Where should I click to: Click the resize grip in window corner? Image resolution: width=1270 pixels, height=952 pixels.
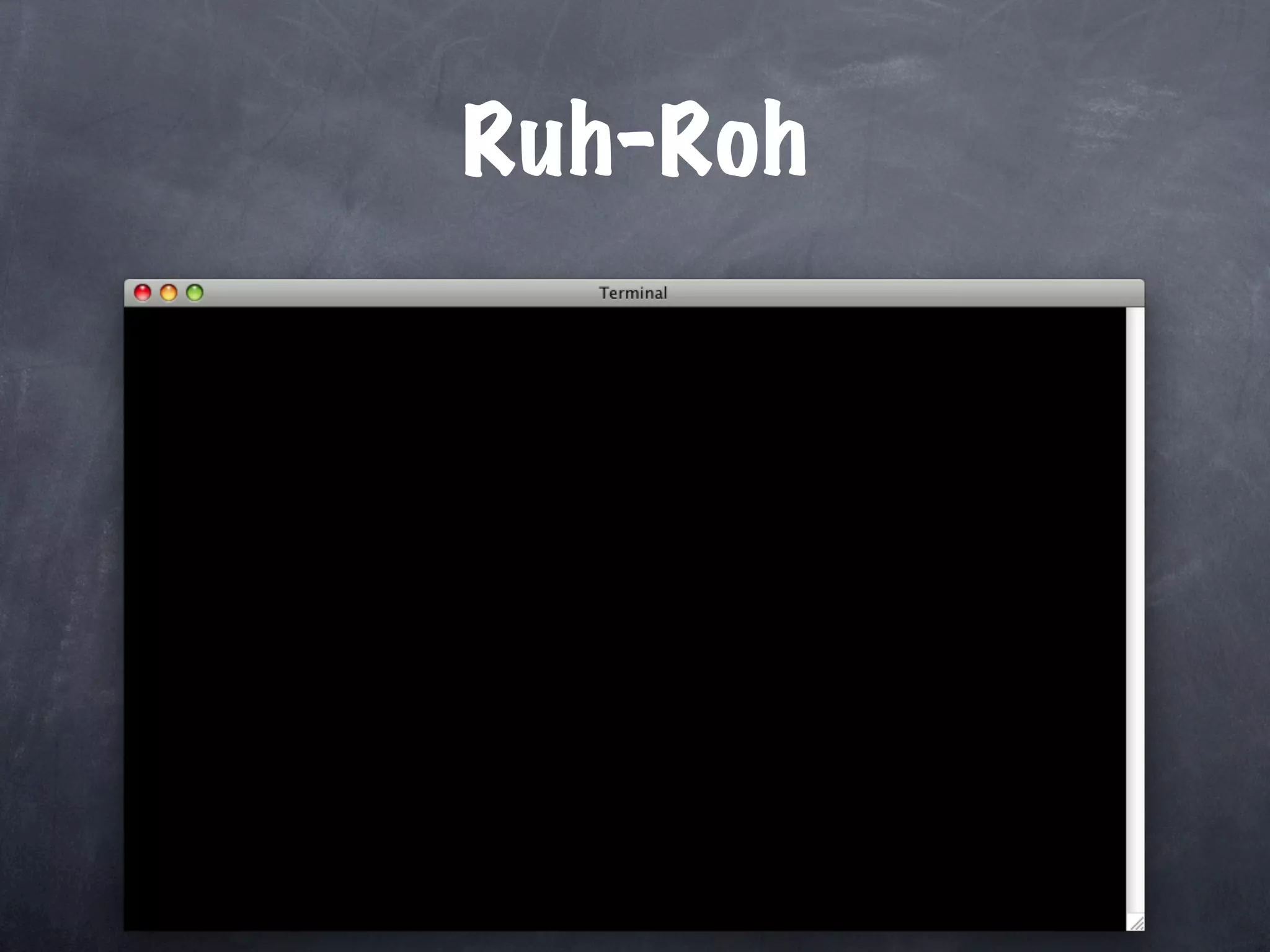click(1136, 923)
